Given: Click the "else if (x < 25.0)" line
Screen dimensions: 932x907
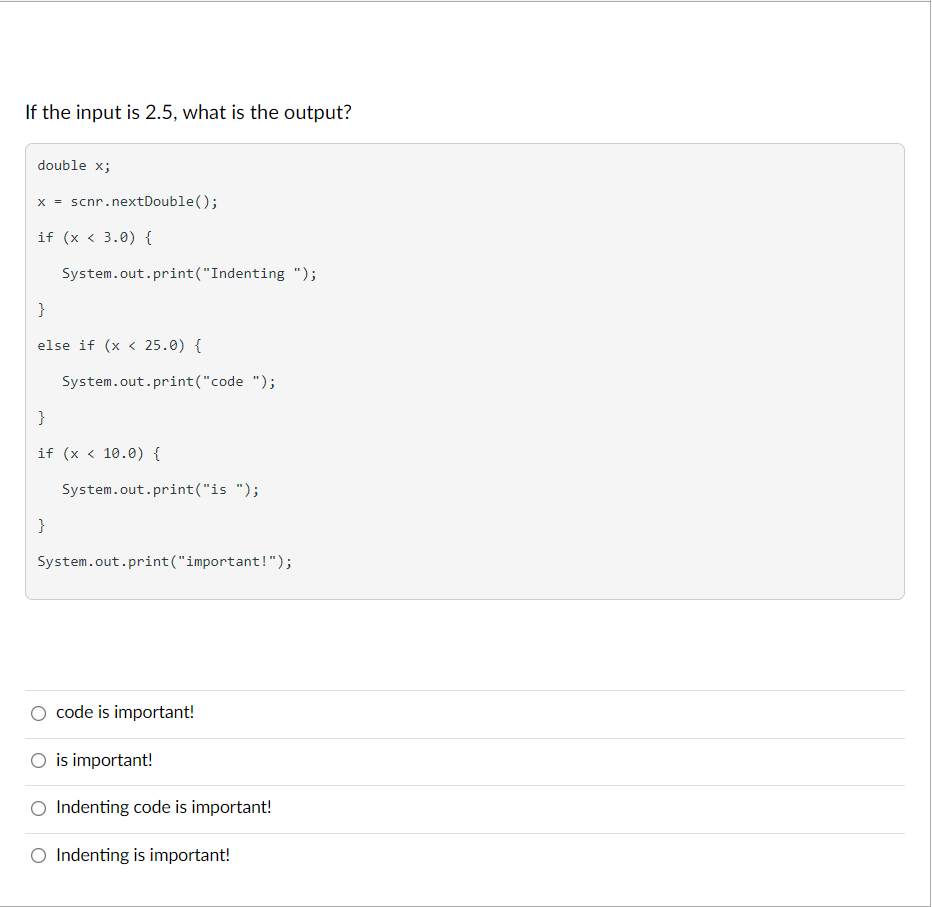Looking at the screenshot, I should point(118,345).
